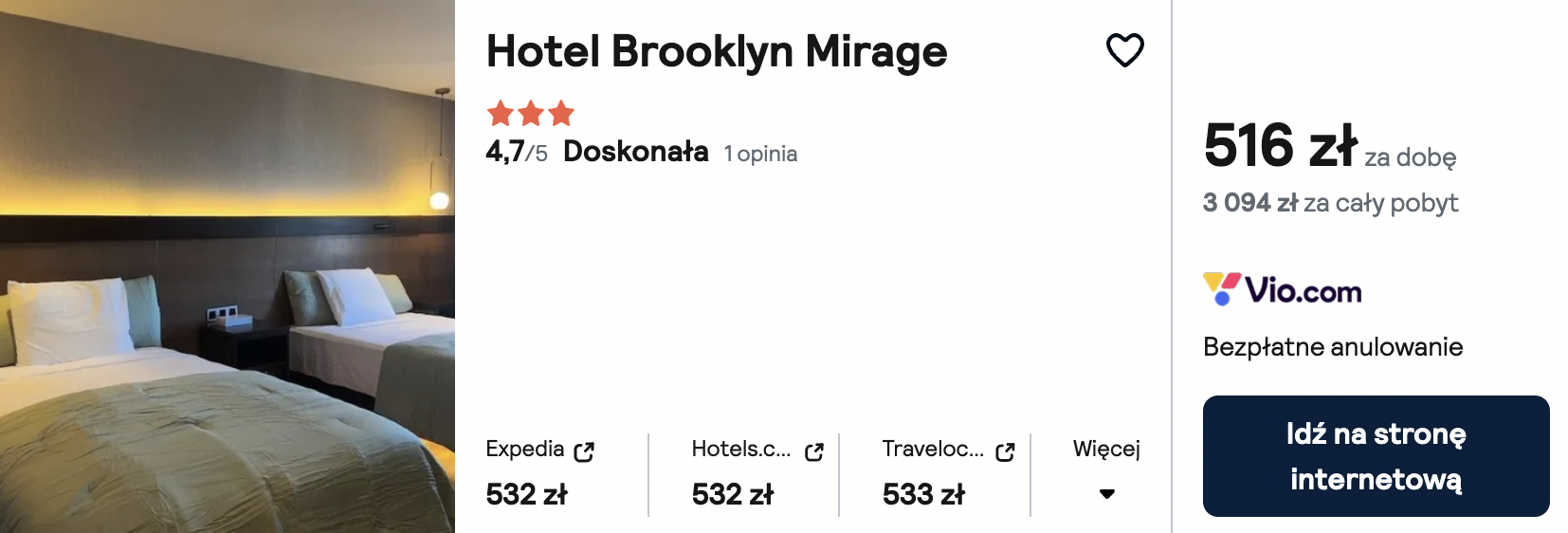Go to Idź na stronę internetową
The width and height of the screenshot is (1568, 533).
(x=1376, y=456)
